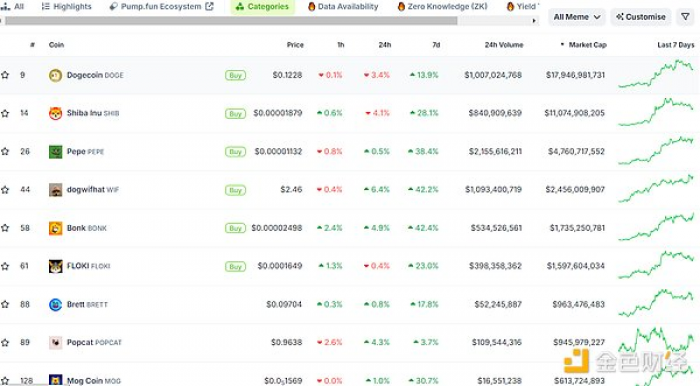The width and height of the screenshot is (700, 386).
Task: Click the Brett coin logo
Action: [x=55, y=304]
